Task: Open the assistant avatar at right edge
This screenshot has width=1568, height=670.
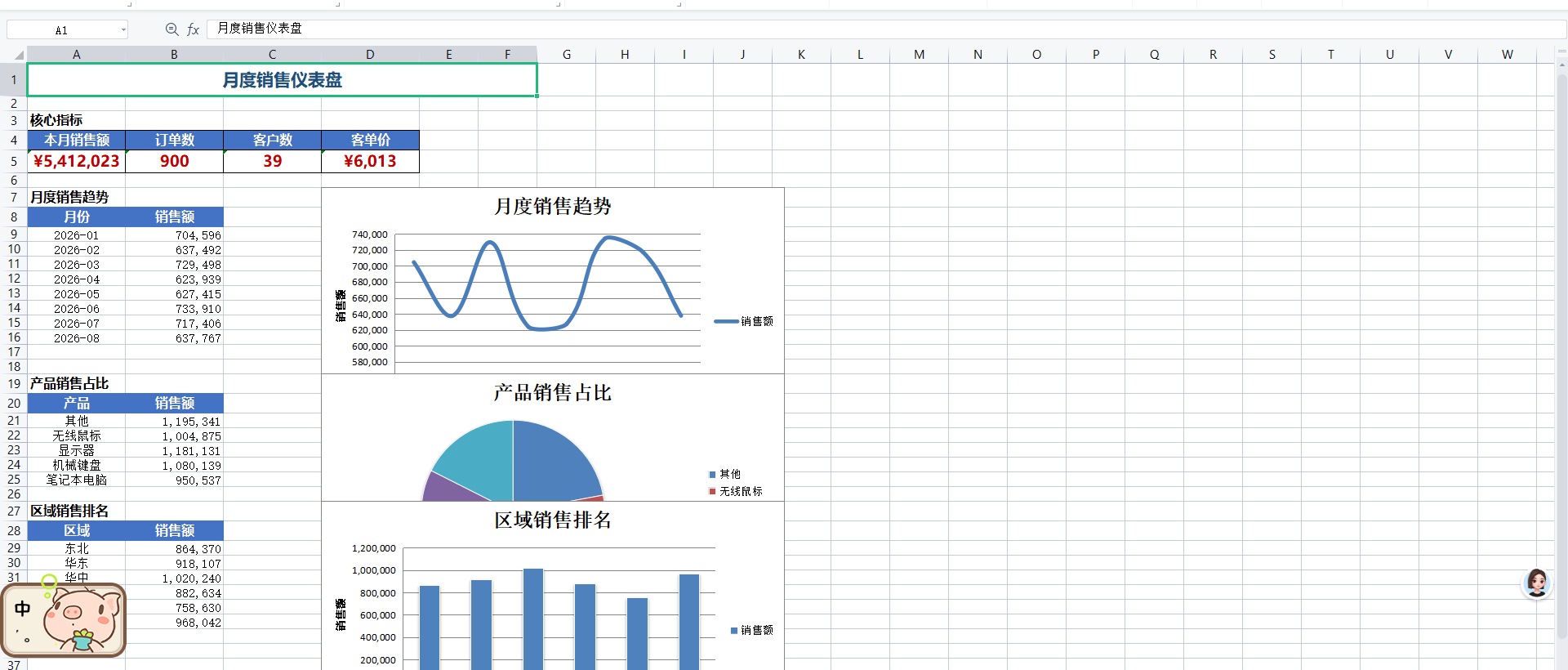Action: pyautogui.click(x=1537, y=583)
